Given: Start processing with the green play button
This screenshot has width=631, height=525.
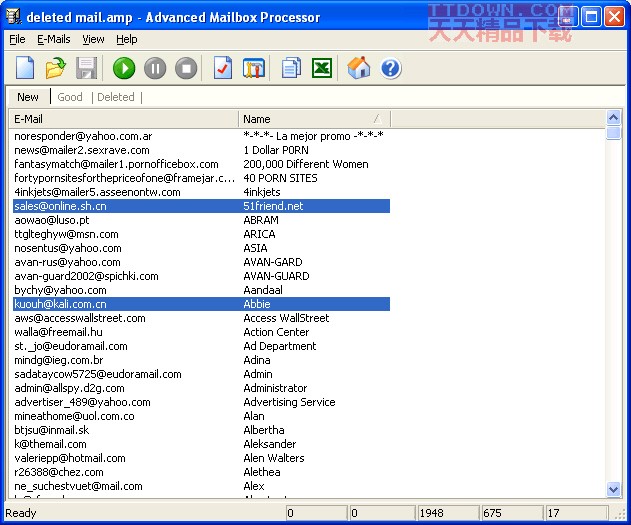Looking at the screenshot, I should pos(124,68).
